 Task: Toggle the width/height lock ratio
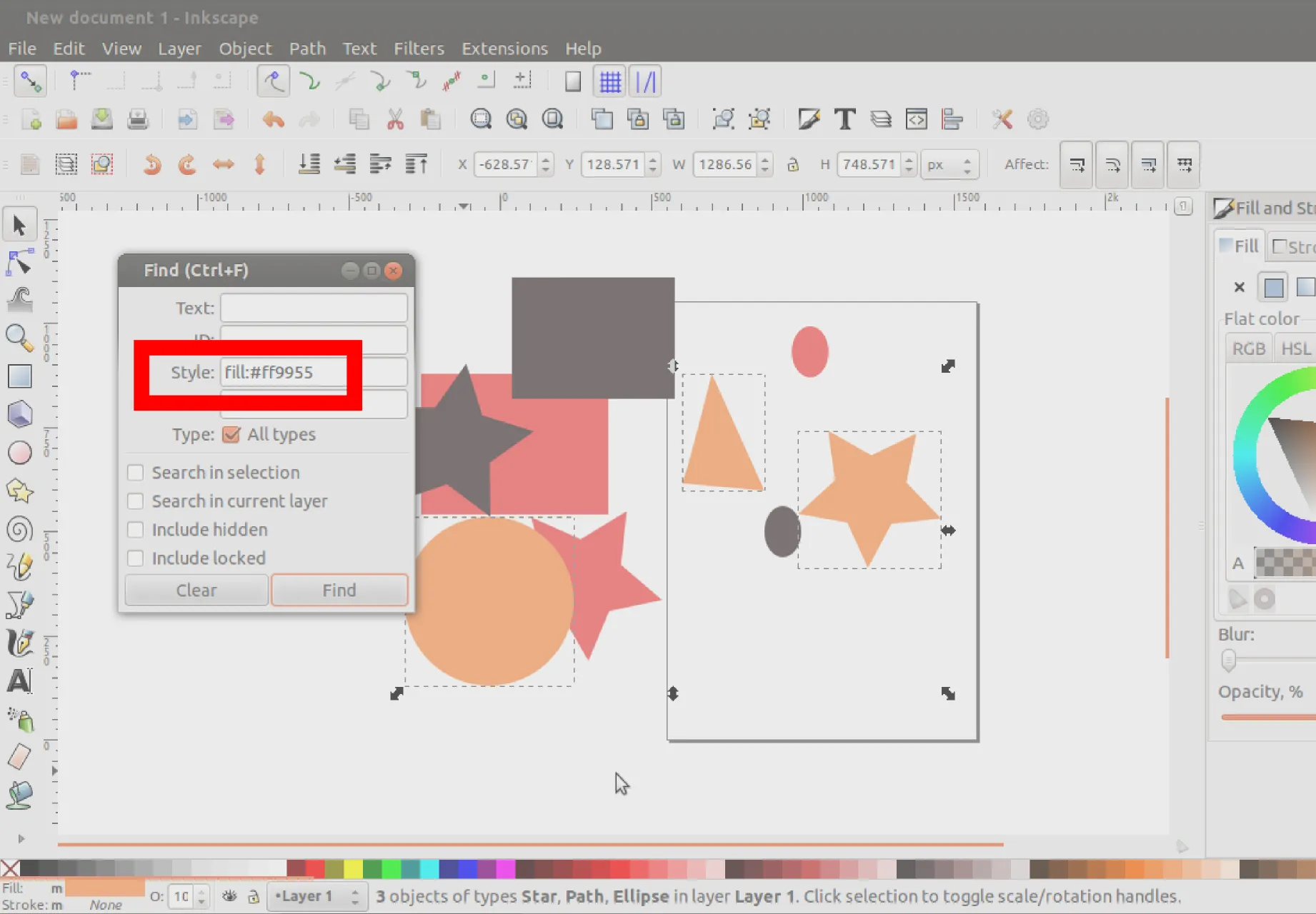click(793, 165)
